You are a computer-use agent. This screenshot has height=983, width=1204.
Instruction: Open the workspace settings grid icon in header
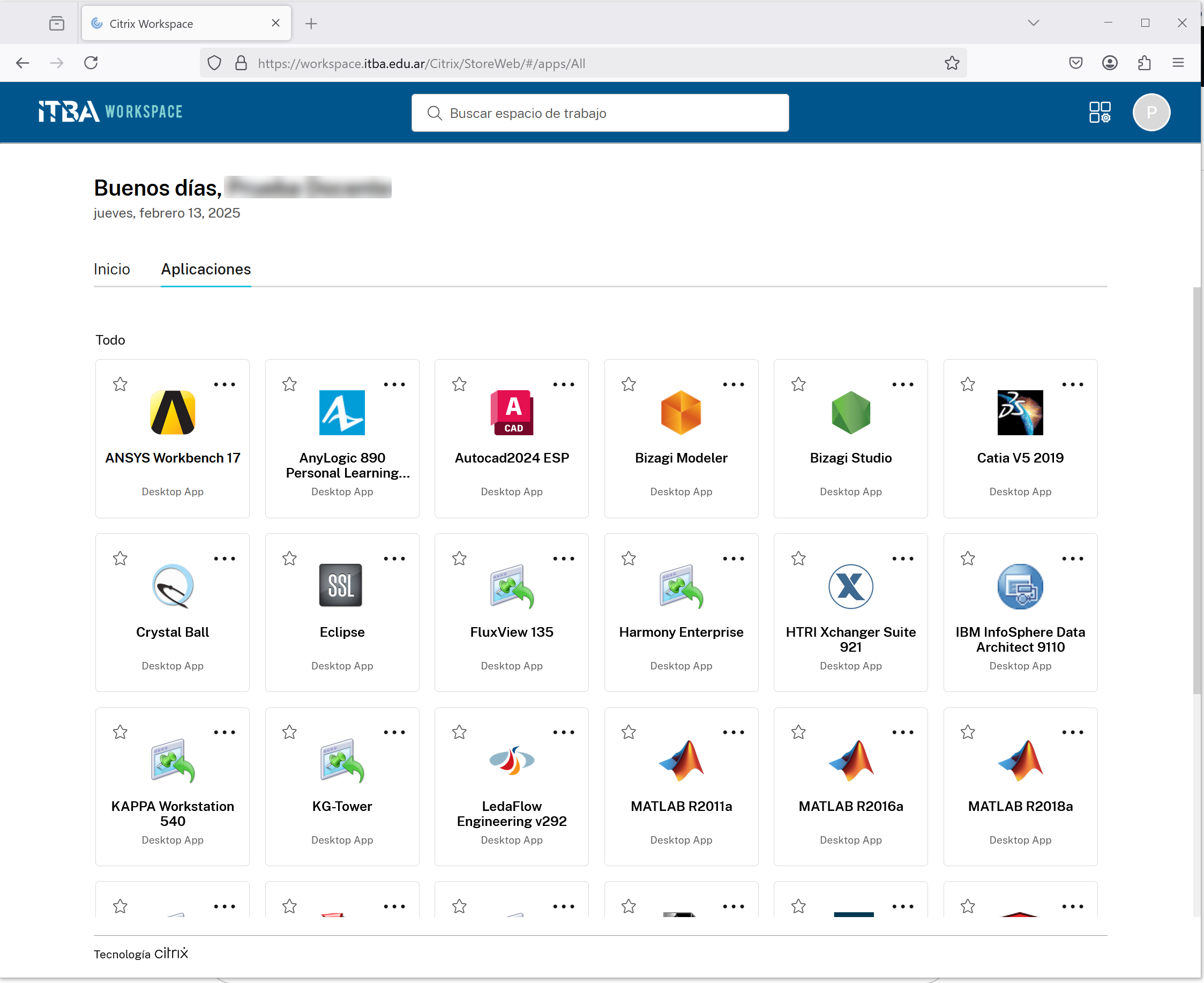point(1100,112)
